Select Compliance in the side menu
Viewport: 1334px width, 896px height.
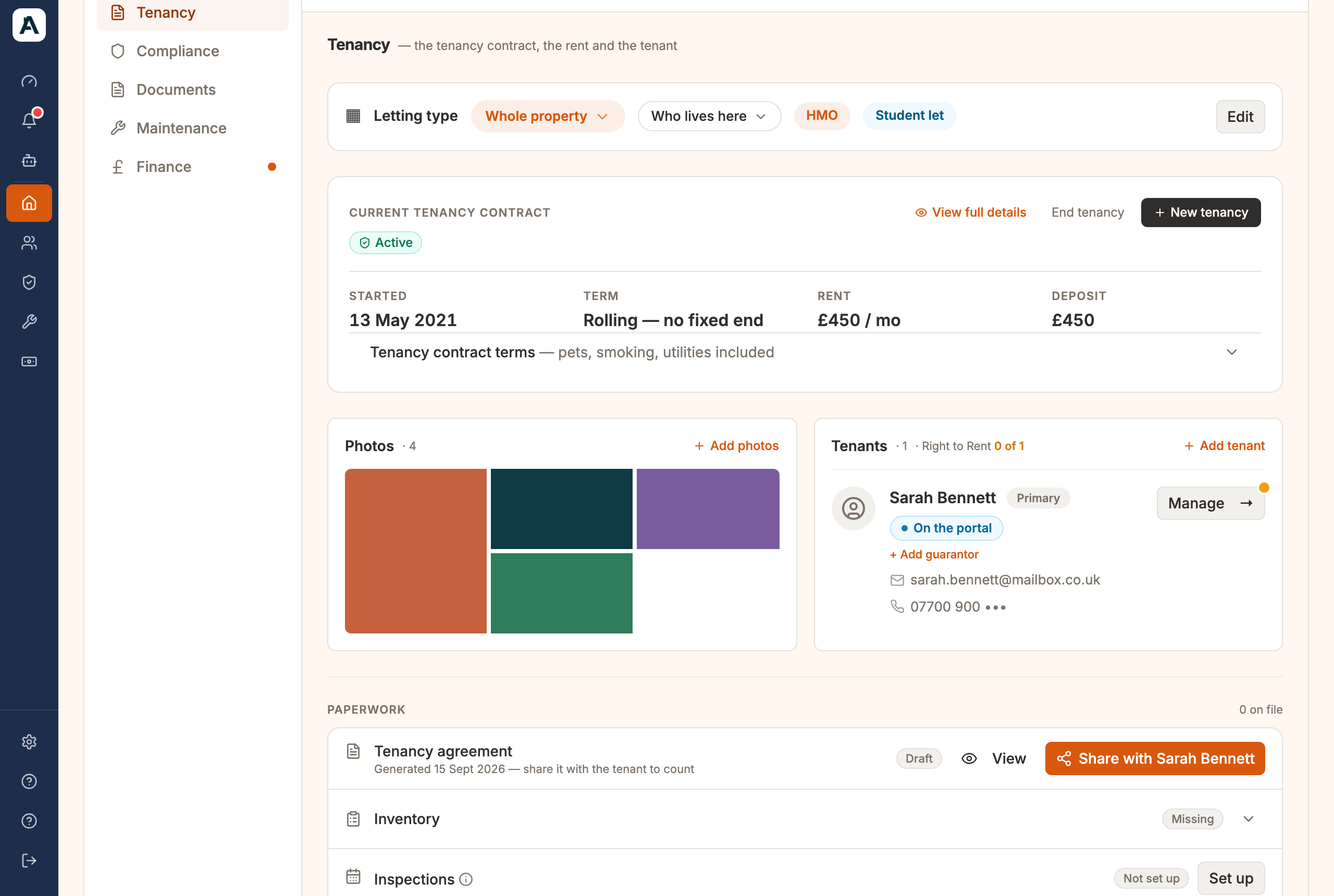[193, 51]
